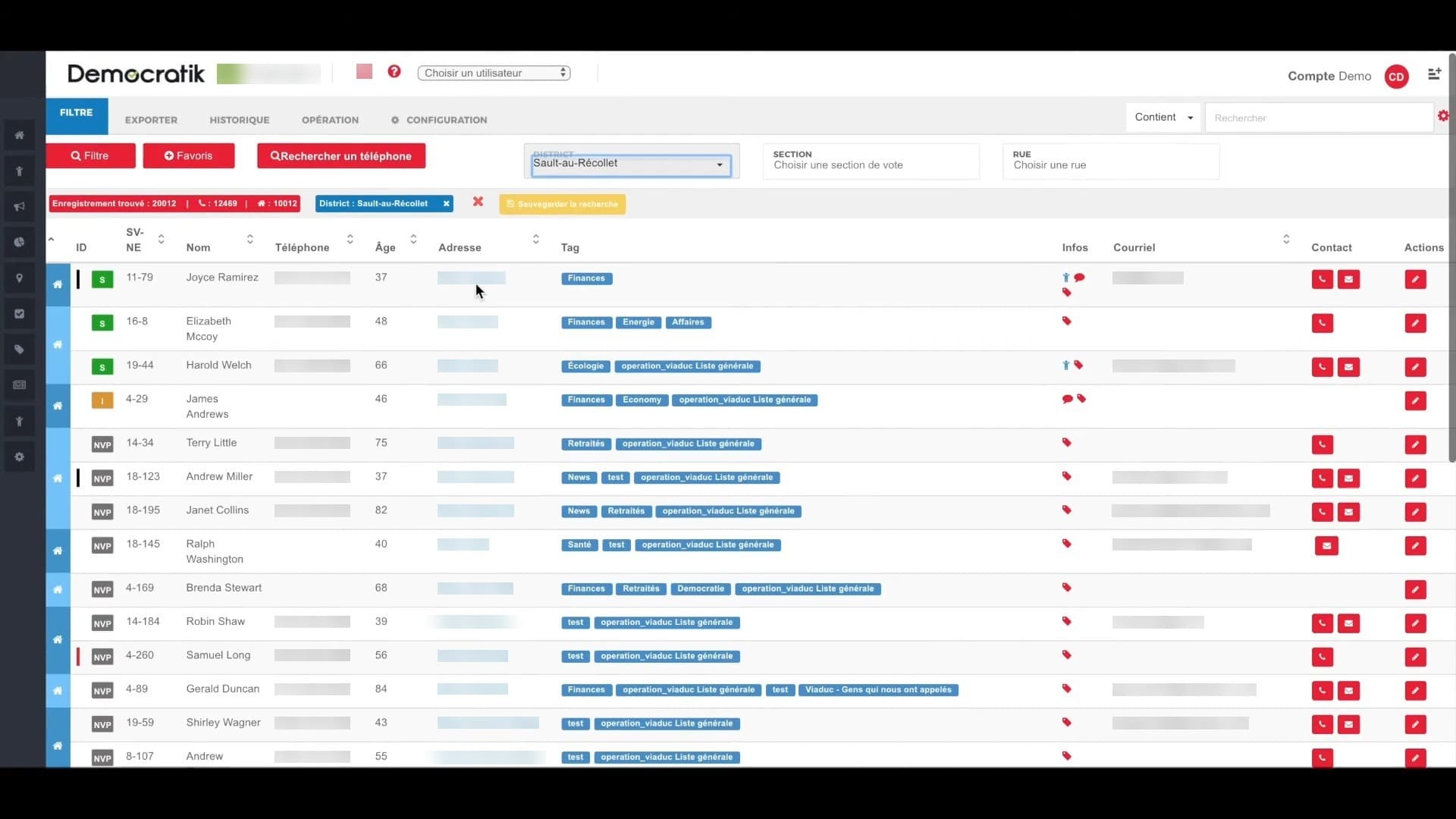Open the megaphone campaigns icon in the sidebar
This screenshot has height=819, width=1456.
[20, 206]
